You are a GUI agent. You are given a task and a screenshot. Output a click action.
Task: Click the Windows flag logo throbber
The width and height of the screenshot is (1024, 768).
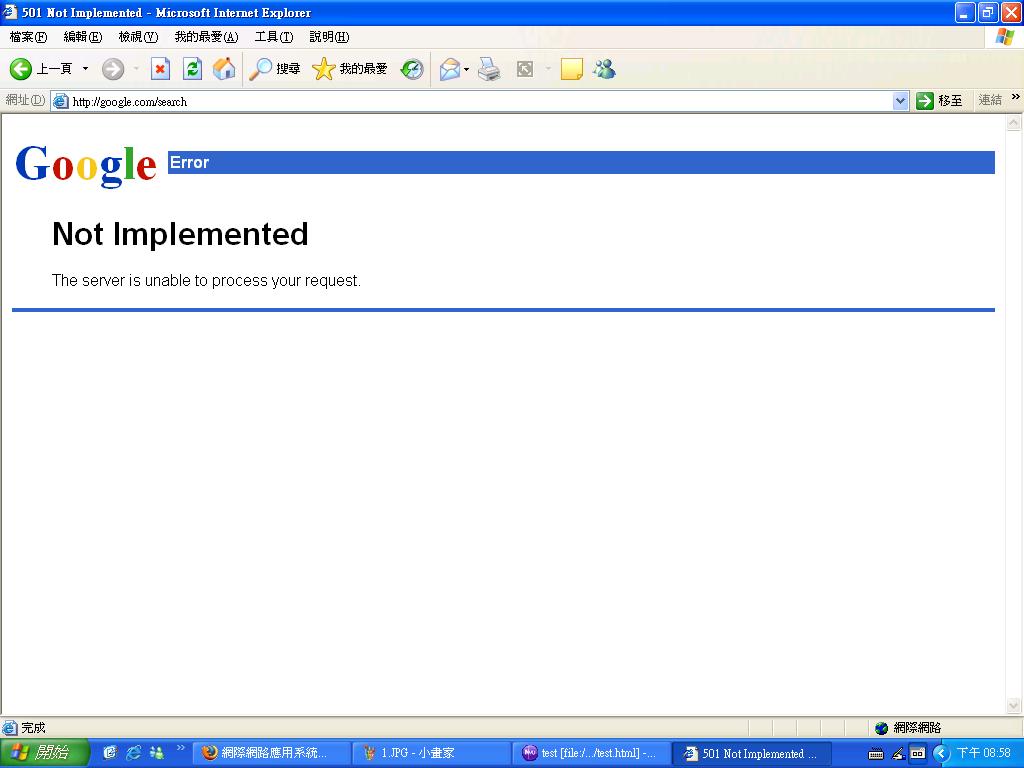click(1004, 37)
